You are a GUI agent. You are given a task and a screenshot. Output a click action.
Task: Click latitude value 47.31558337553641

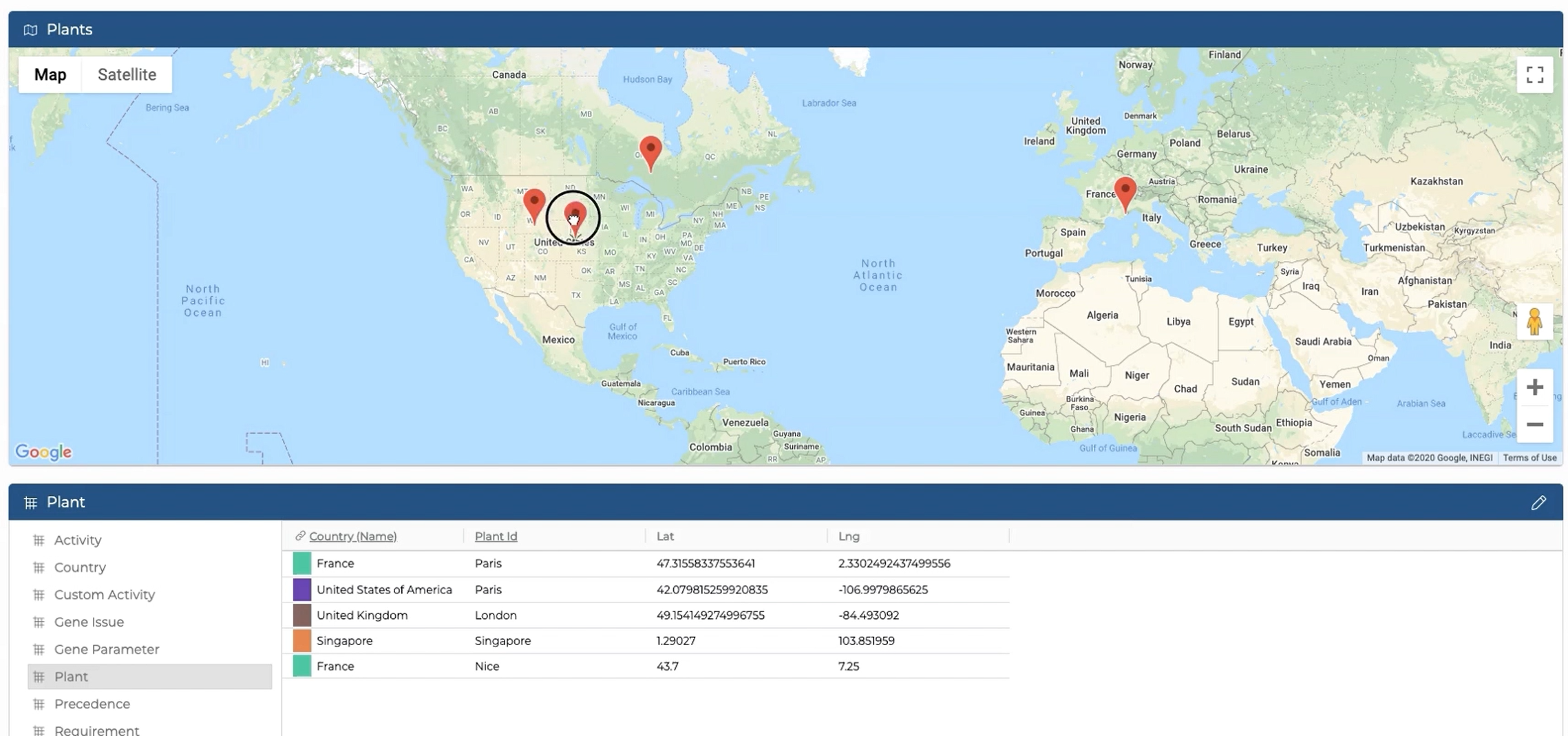705,563
